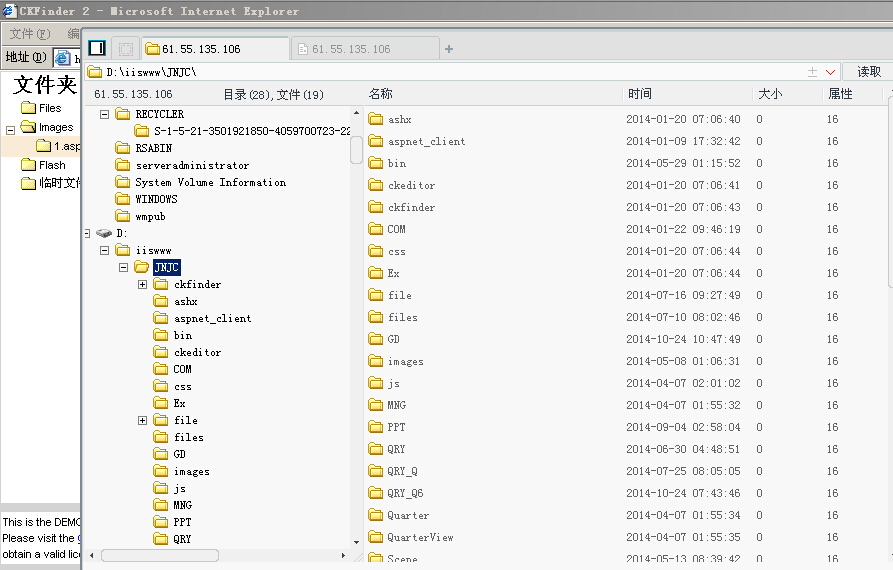The image size is (893, 570).
Task: Select the D: drive icon
Action: [x=104, y=233]
